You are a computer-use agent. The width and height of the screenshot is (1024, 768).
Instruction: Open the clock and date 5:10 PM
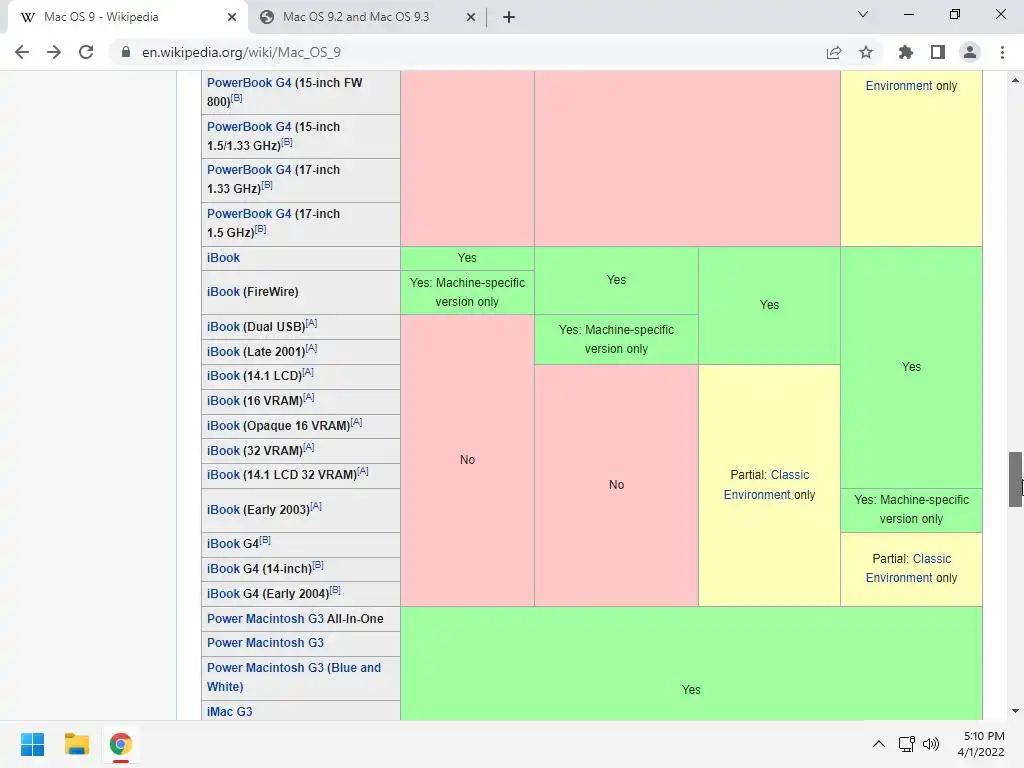[x=983, y=744]
